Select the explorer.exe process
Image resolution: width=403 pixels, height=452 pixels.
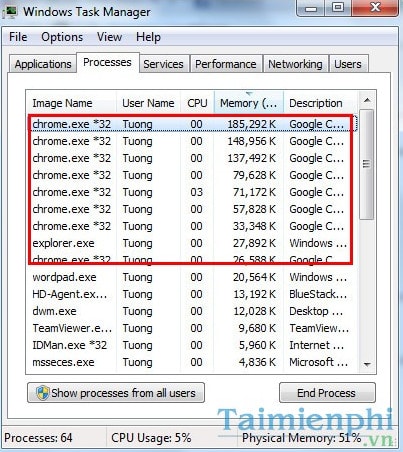tap(192, 243)
